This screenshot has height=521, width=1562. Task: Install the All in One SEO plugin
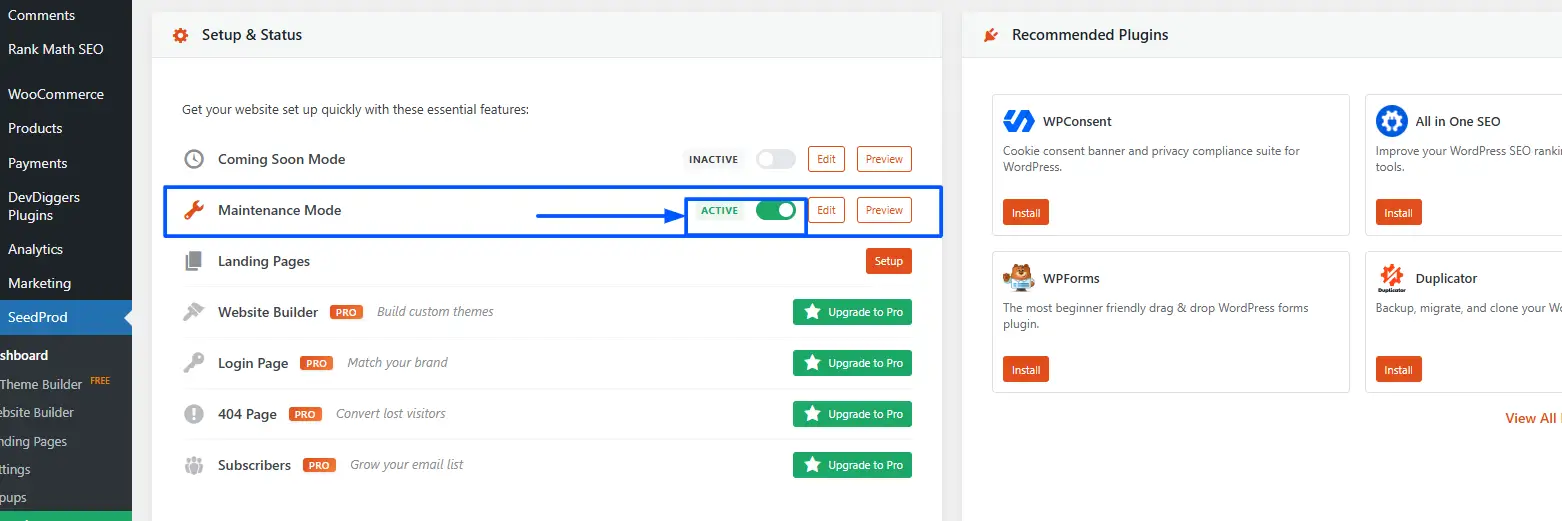pyautogui.click(x=1398, y=212)
